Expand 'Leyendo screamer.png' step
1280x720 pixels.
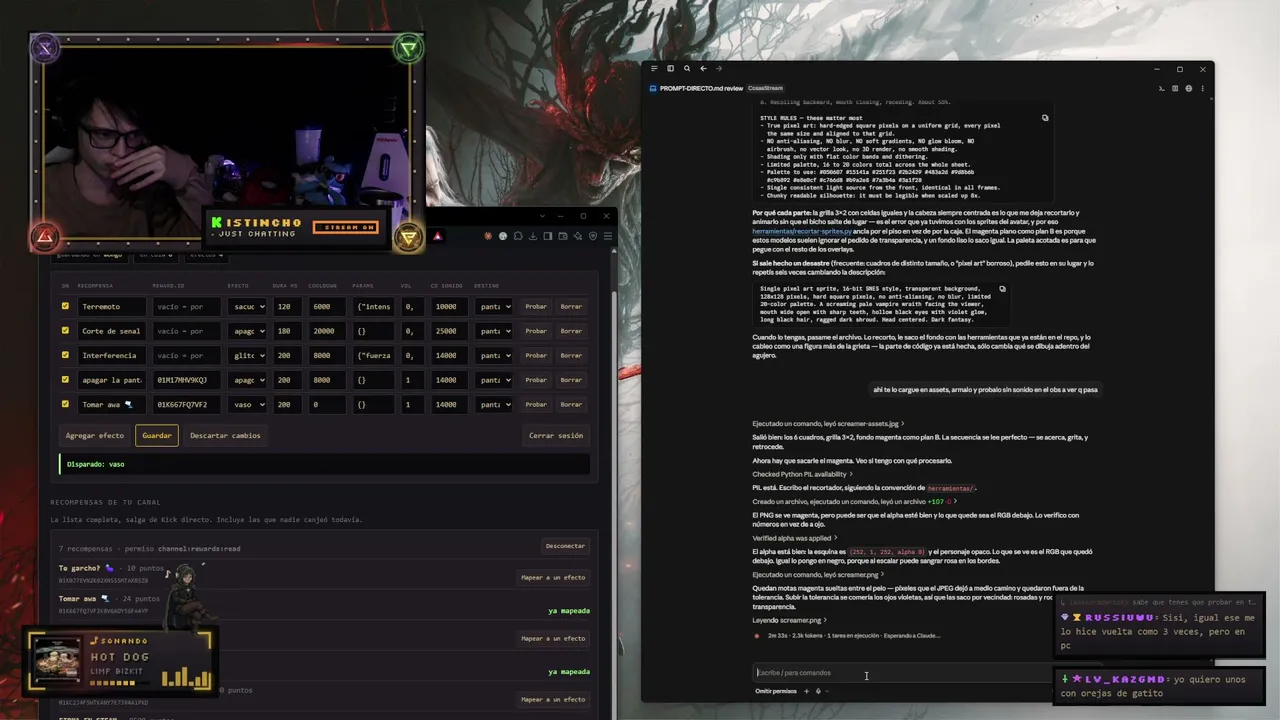789,620
